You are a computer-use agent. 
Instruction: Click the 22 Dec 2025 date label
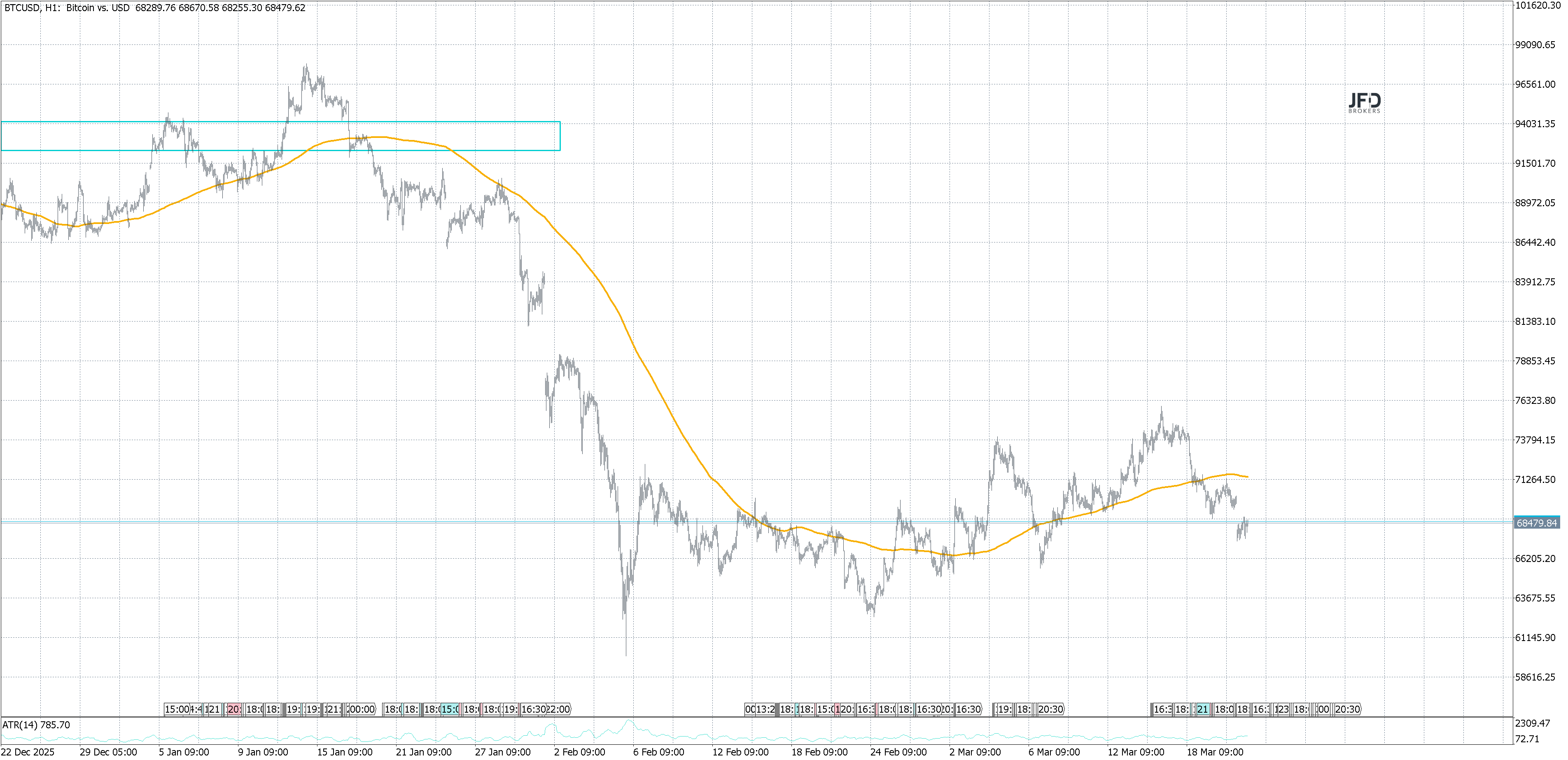[28, 752]
